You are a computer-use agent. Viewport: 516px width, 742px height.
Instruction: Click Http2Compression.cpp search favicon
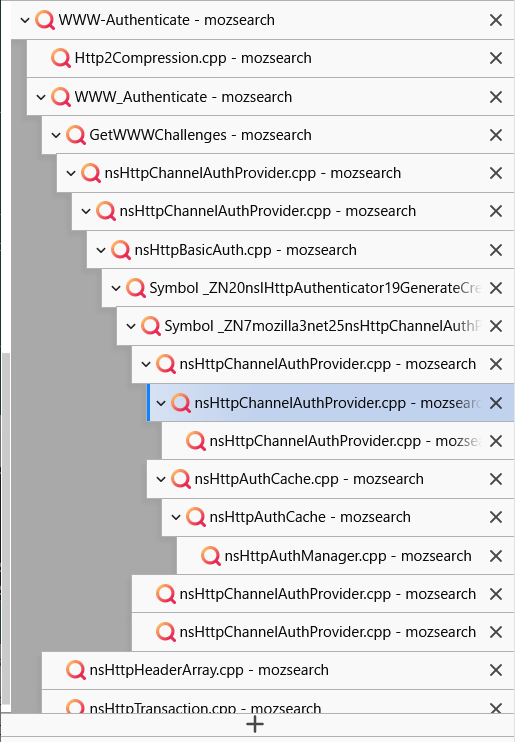coord(61,59)
